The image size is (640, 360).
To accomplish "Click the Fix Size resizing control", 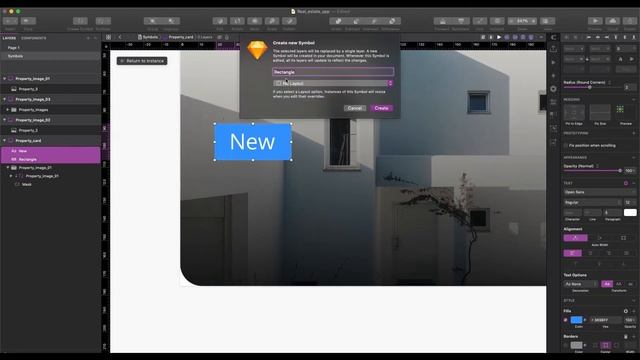I will (600, 113).
